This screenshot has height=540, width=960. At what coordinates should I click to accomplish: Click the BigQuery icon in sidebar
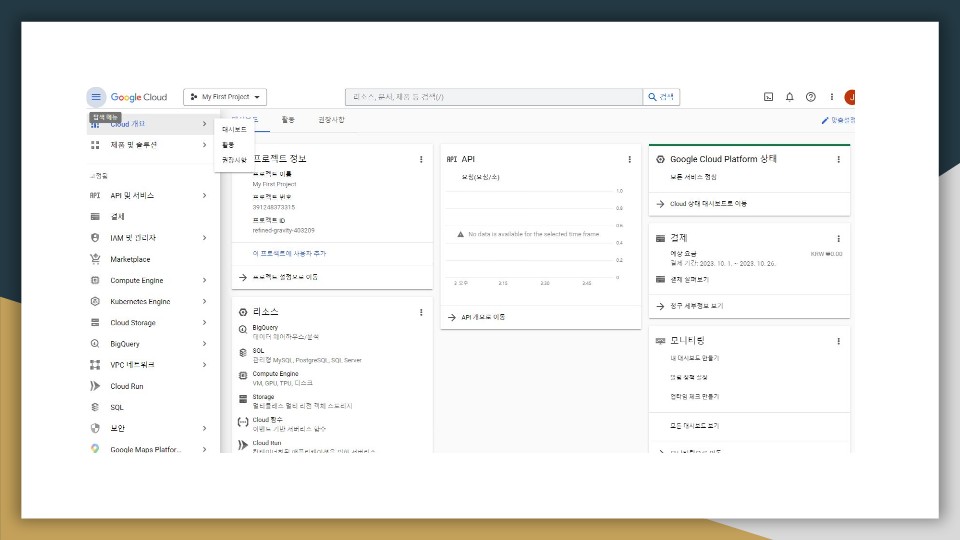coord(95,343)
